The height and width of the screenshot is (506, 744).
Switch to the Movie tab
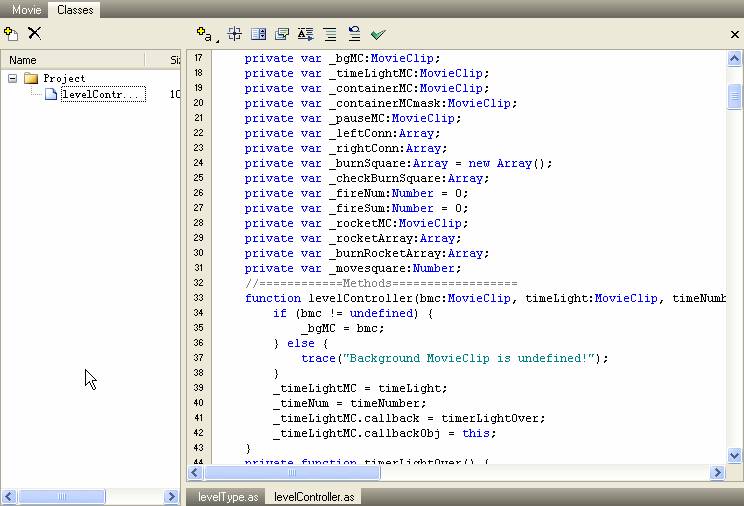point(27,9)
